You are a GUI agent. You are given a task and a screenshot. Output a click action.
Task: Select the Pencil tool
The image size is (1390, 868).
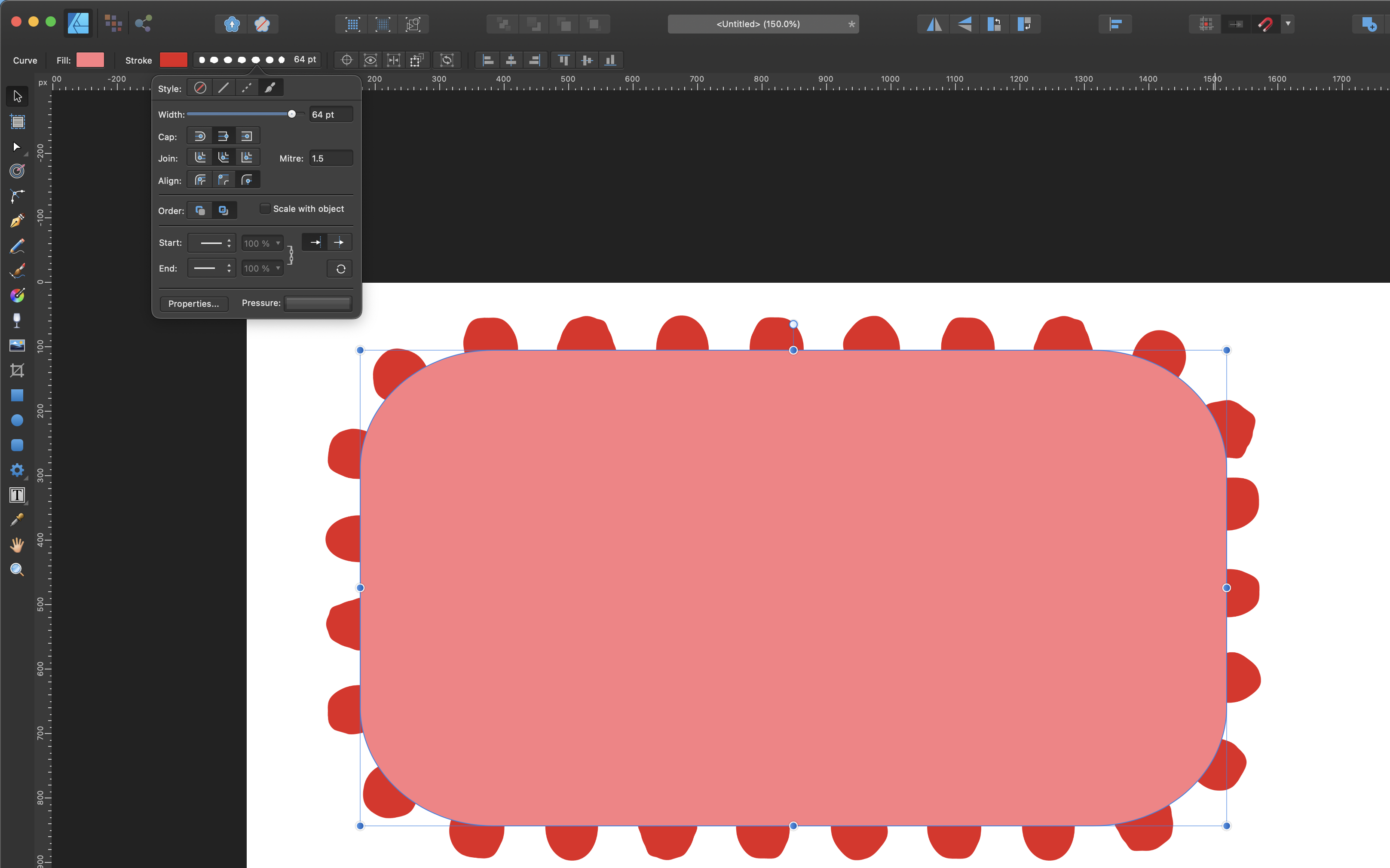click(x=17, y=246)
